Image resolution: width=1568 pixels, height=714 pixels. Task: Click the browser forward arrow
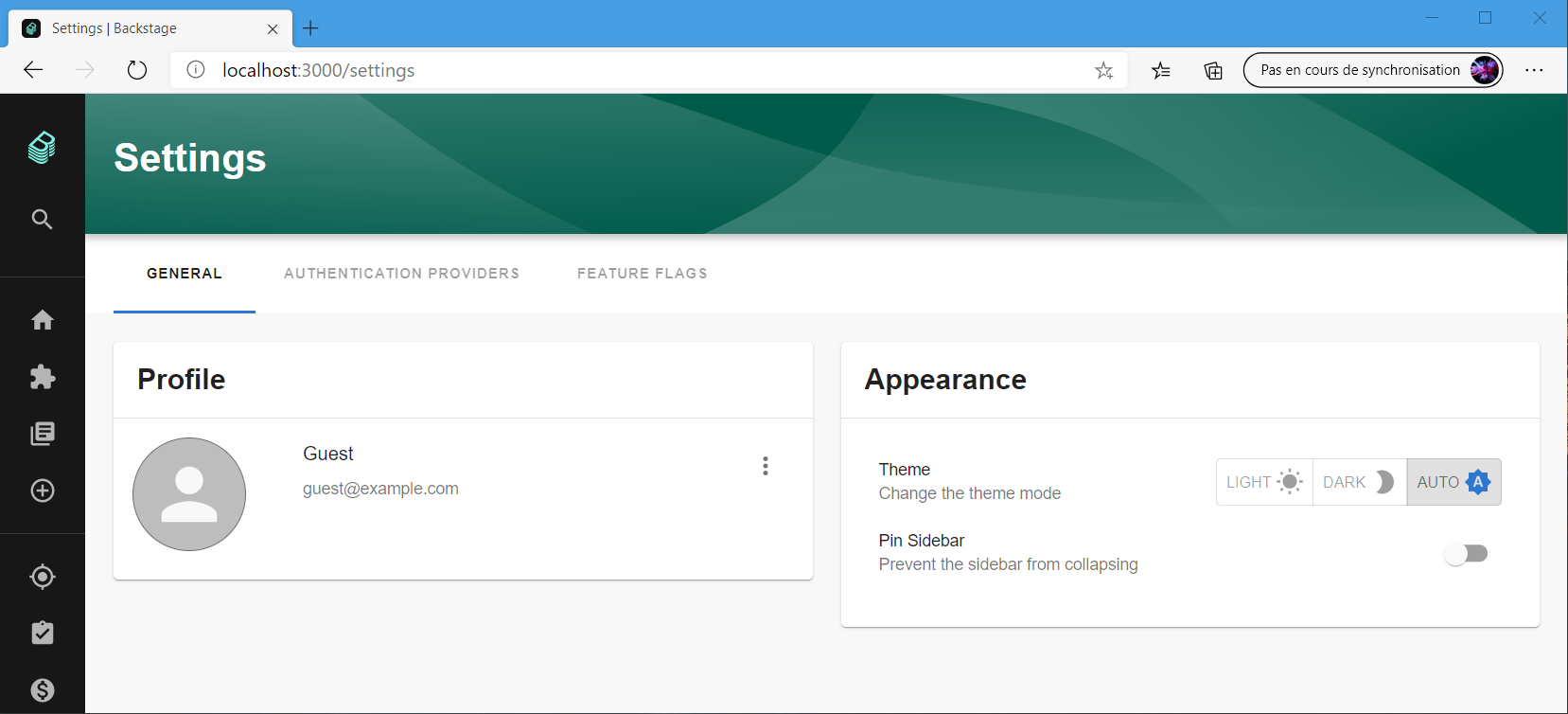pos(85,70)
